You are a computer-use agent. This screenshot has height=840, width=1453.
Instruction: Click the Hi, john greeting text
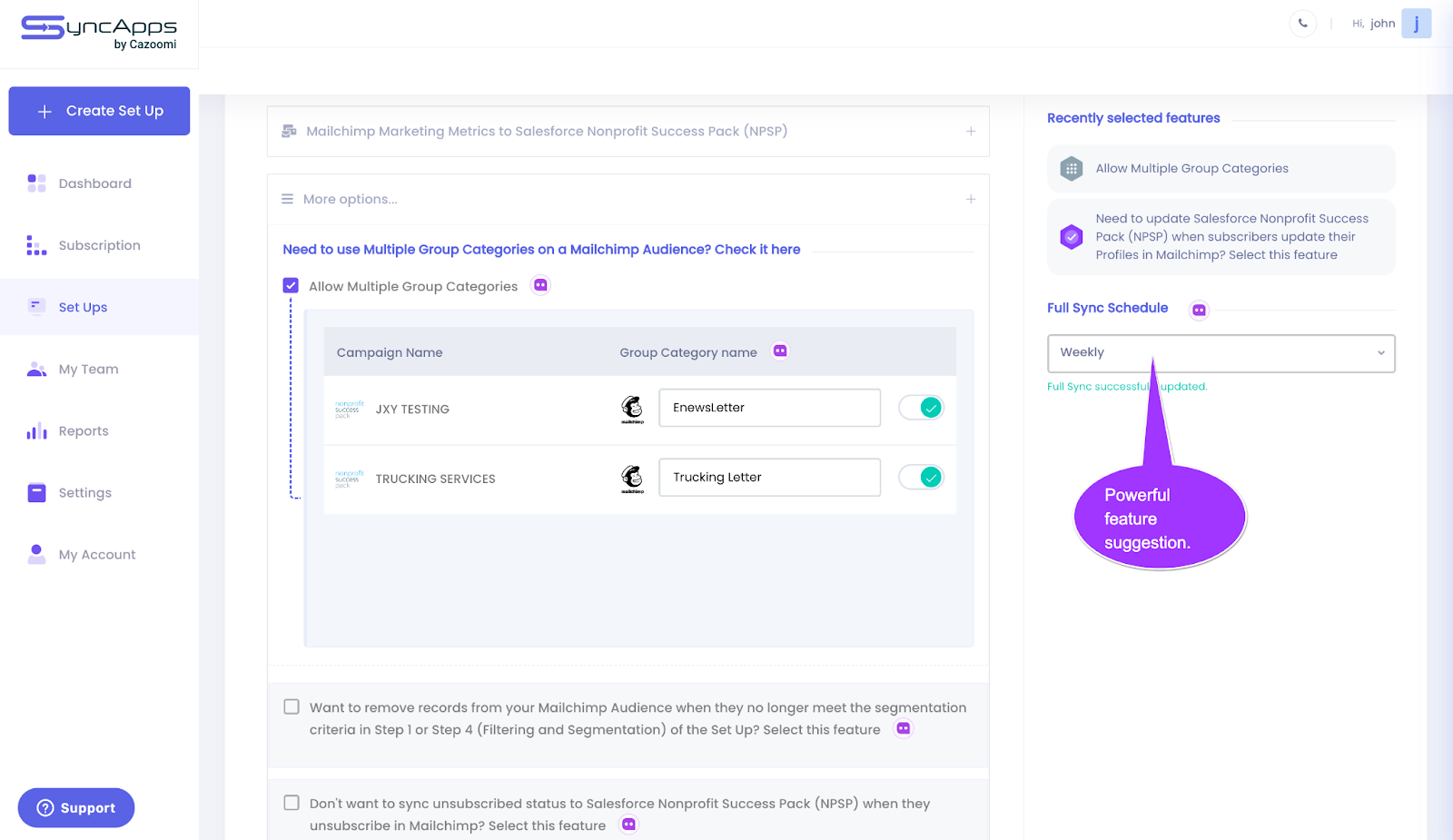click(1373, 24)
